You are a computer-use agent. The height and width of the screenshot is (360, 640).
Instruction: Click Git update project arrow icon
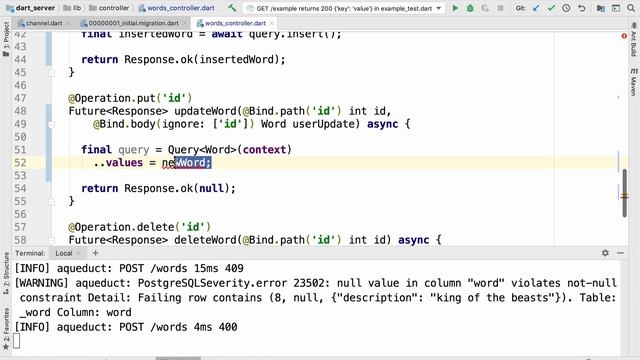(536, 8)
